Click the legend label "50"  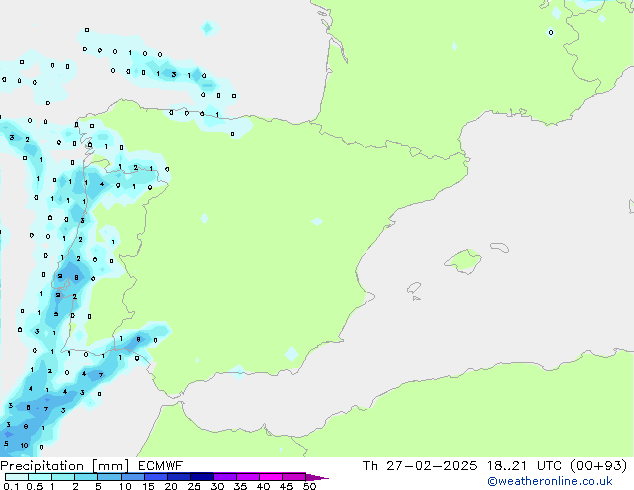pyautogui.click(x=309, y=486)
